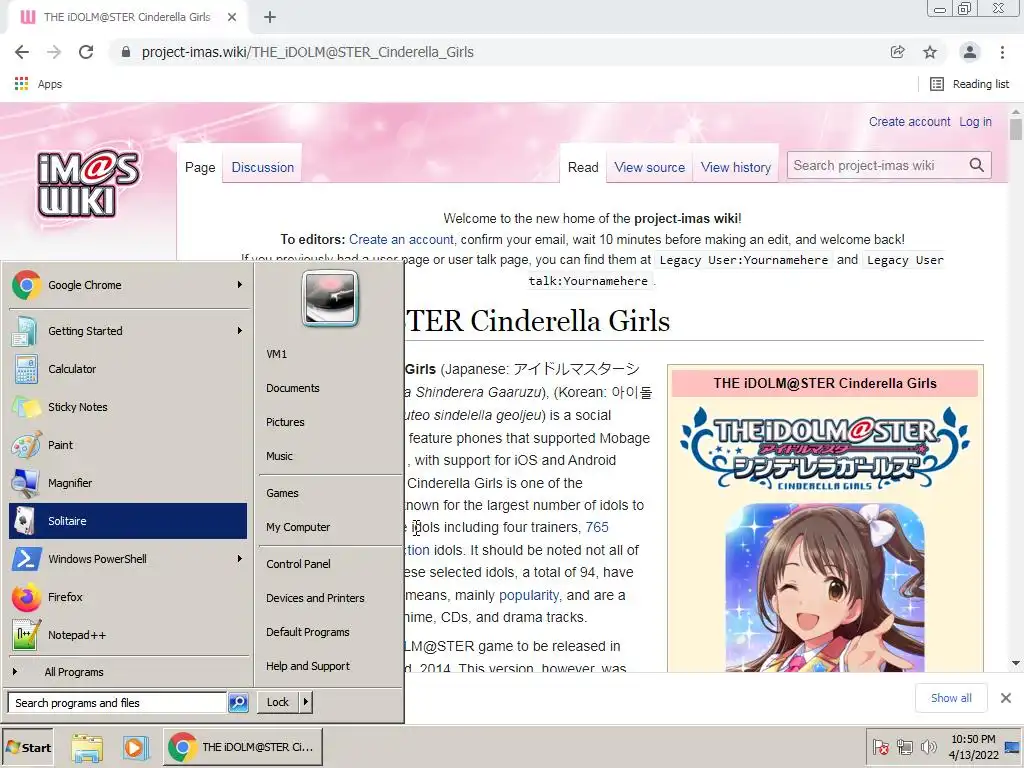Go back with the browser back arrow

coord(22,52)
